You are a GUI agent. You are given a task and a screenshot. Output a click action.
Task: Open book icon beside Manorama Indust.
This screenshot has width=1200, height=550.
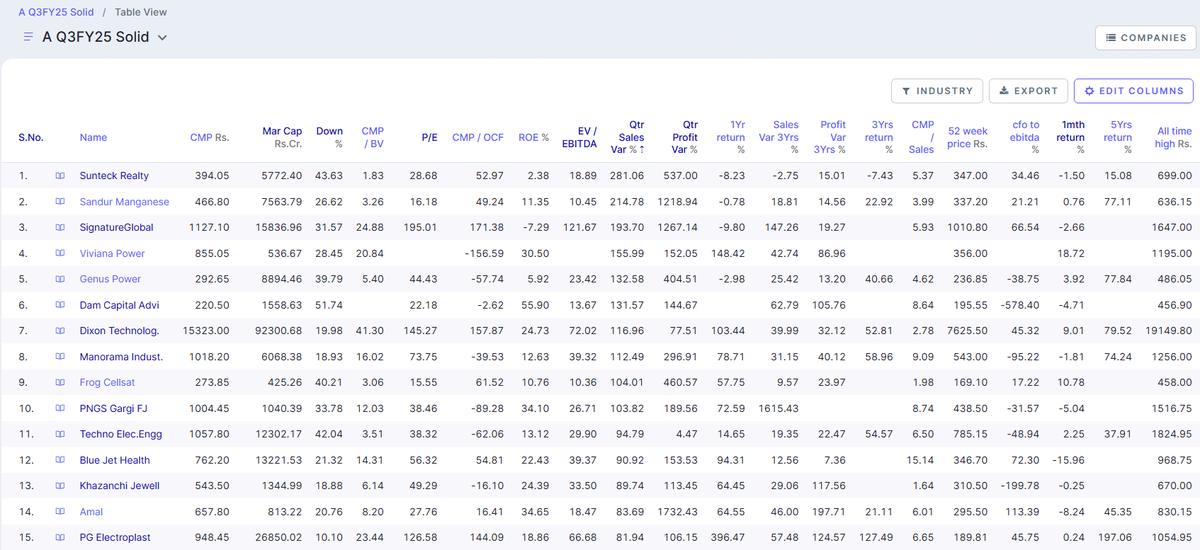[60, 357]
